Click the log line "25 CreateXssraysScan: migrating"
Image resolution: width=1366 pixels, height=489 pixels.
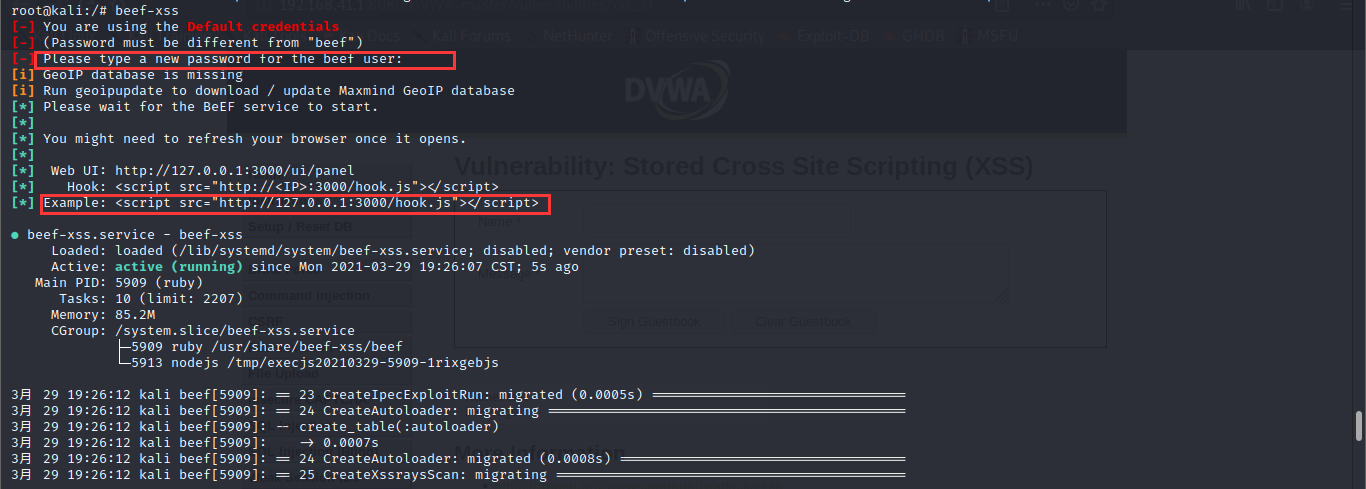click(x=458, y=475)
